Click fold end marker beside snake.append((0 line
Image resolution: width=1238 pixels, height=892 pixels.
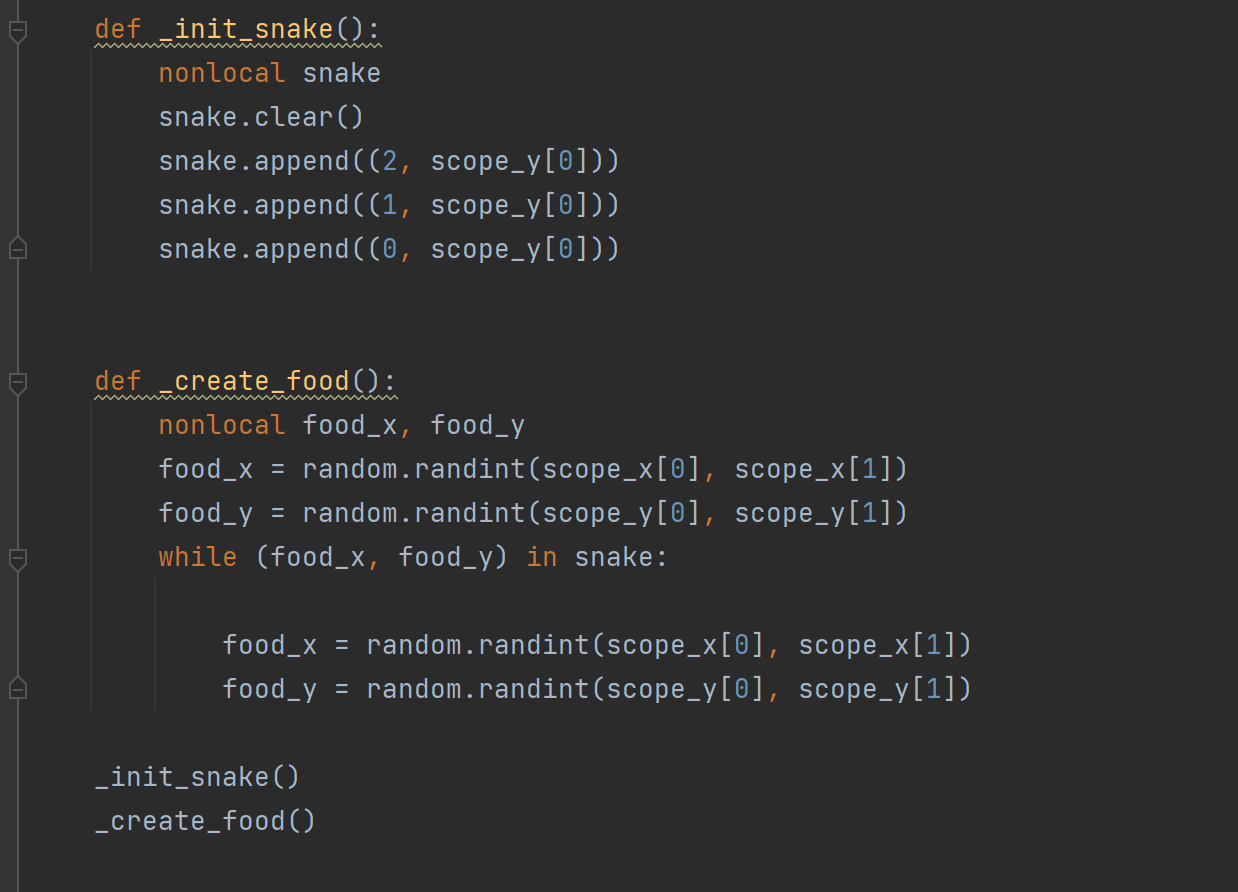pos(17,248)
